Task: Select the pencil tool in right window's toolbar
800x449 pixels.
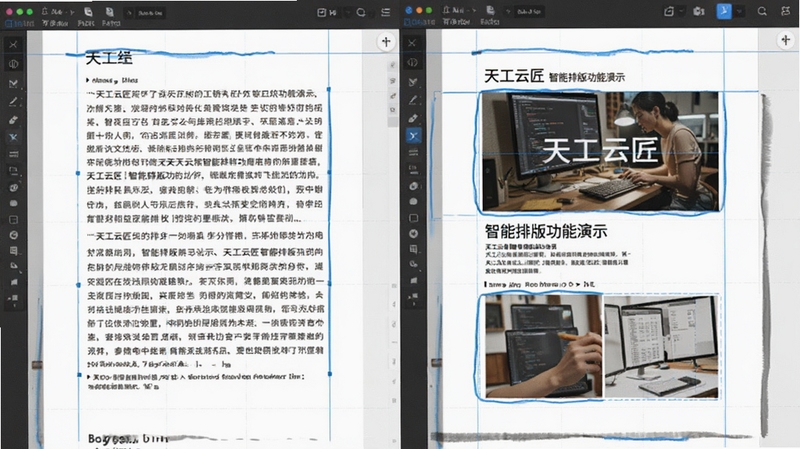Action: coord(413,99)
